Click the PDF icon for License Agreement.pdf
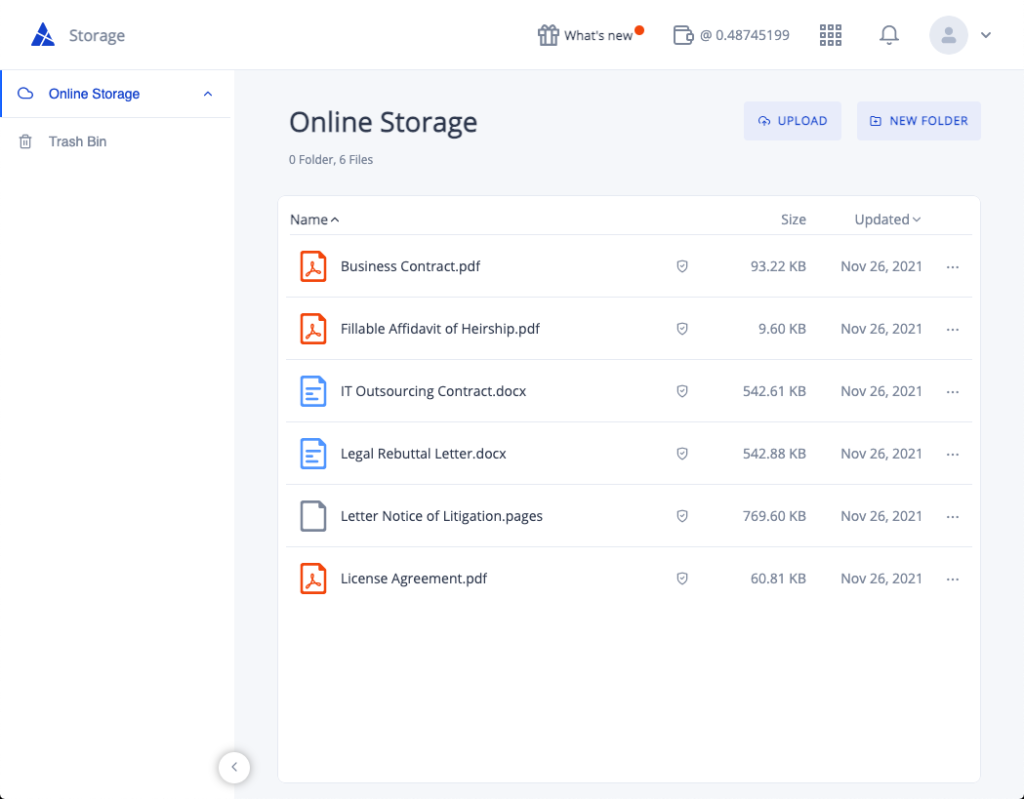The width and height of the screenshot is (1024, 799). tap(313, 578)
